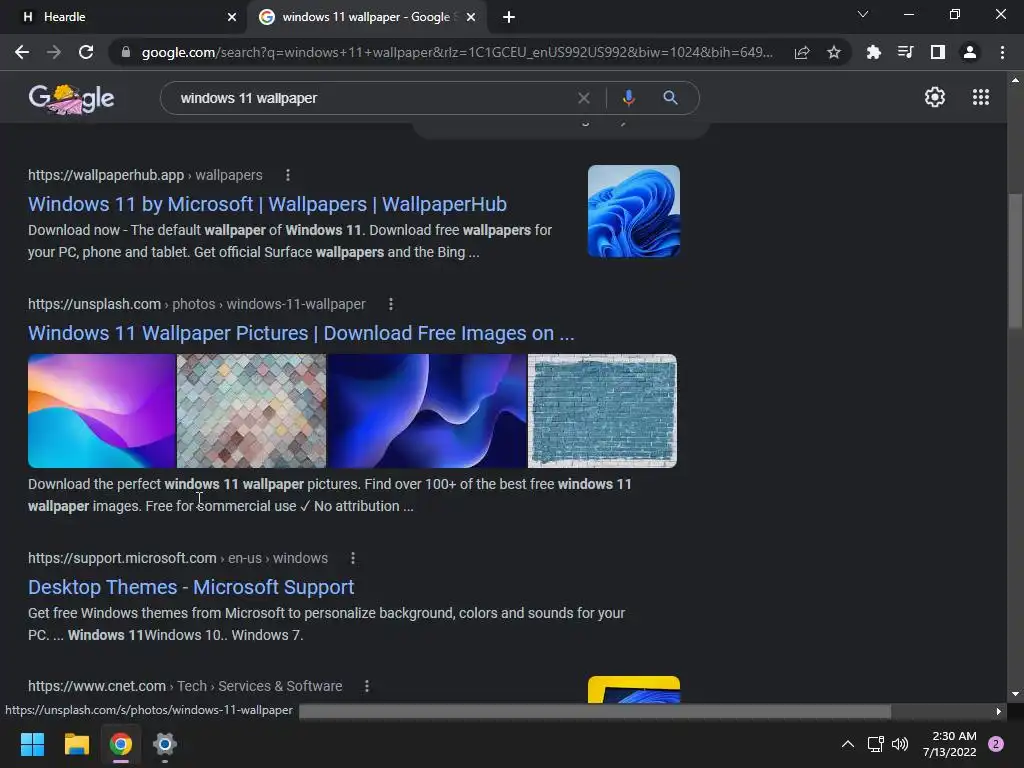Open the Chrome three-dot menu
The height and width of the screenshot is (768, 1024).
(1002, 52)
